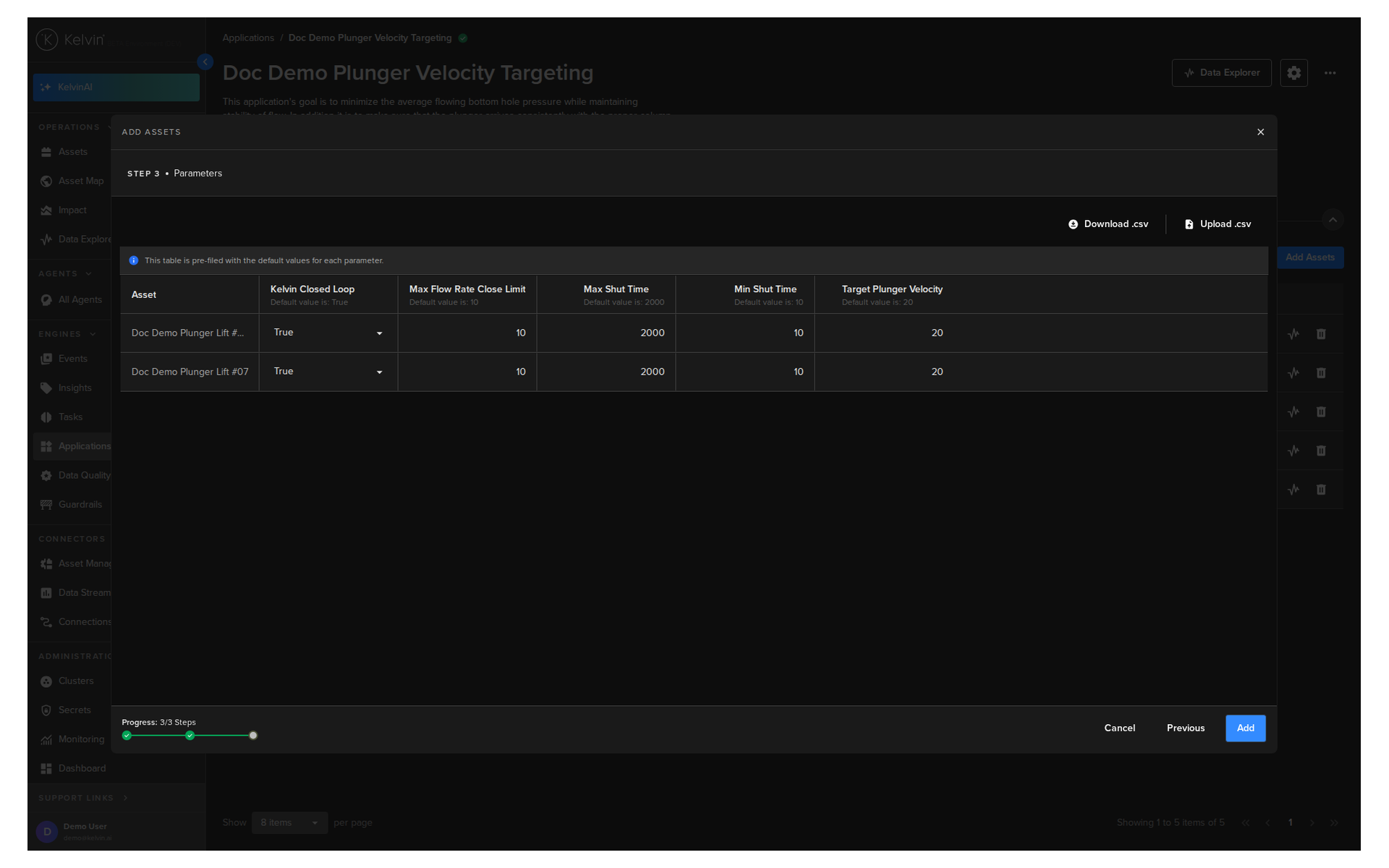Click the Guardrails icon in sidebar

46,505
